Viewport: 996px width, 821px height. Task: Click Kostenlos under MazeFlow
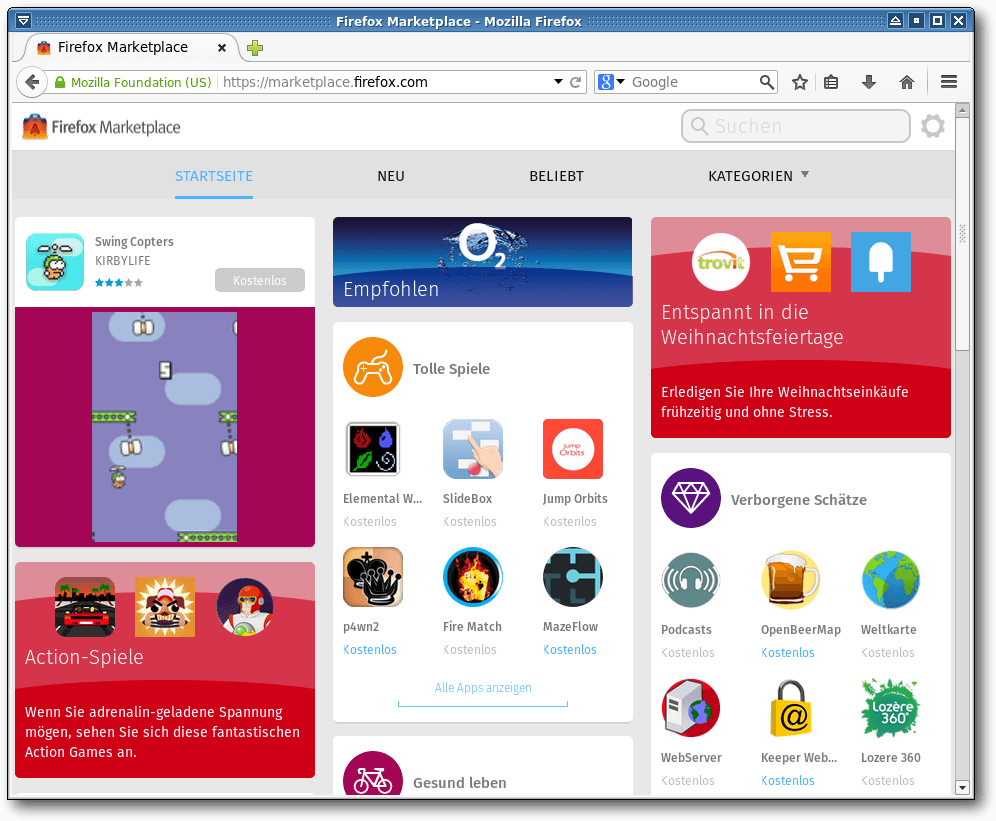570,649
